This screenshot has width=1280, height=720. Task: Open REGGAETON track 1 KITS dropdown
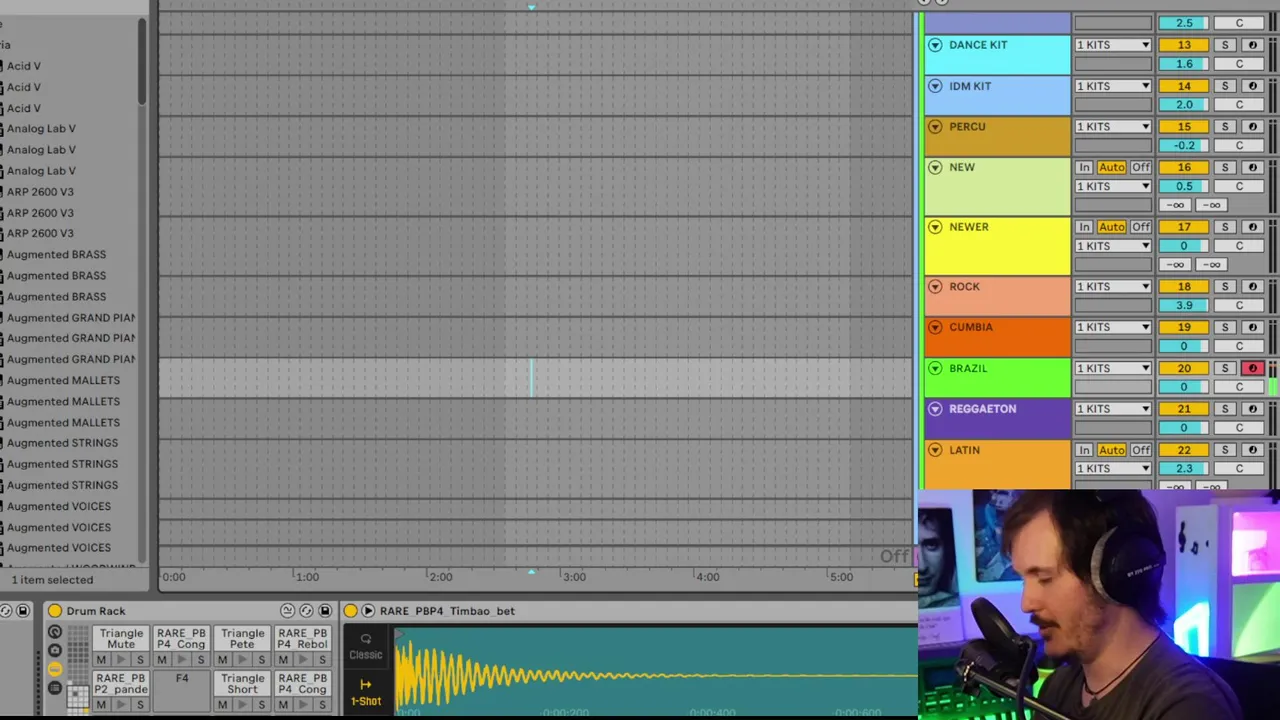tap(1113, 409)
